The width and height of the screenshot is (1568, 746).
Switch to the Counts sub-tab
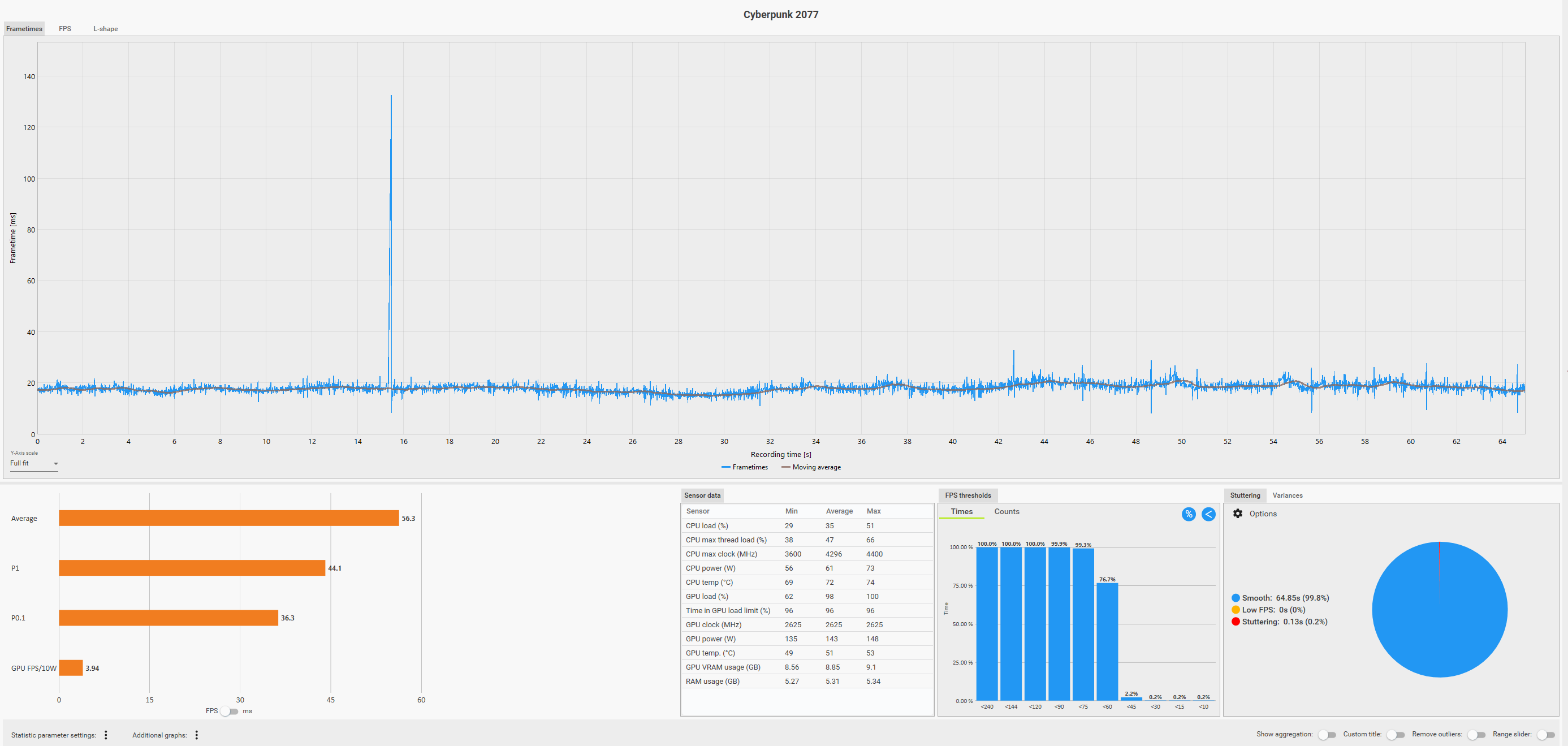click(1007, 511)
